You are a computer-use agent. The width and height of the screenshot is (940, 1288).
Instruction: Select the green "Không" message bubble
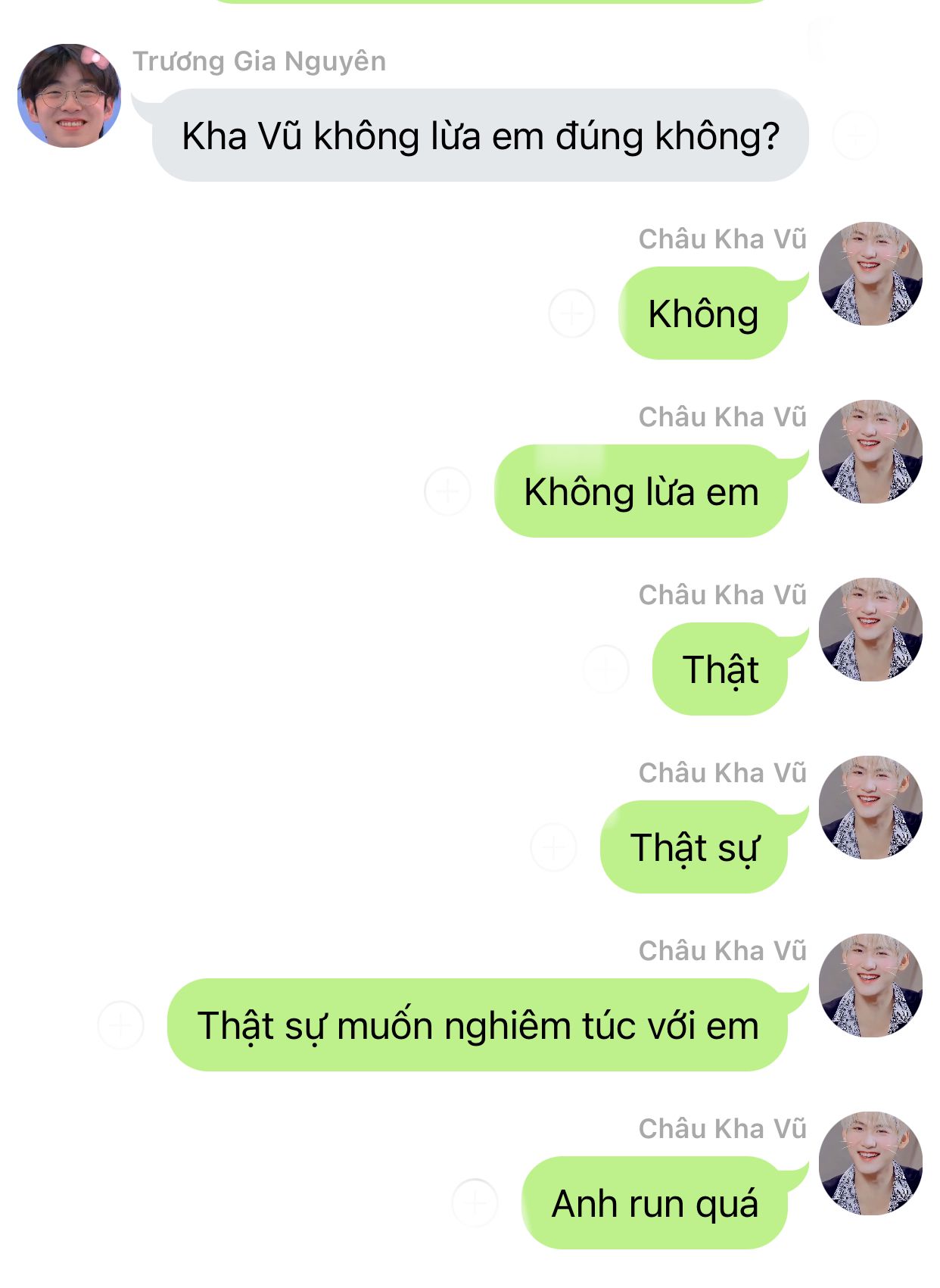point(704,313)
